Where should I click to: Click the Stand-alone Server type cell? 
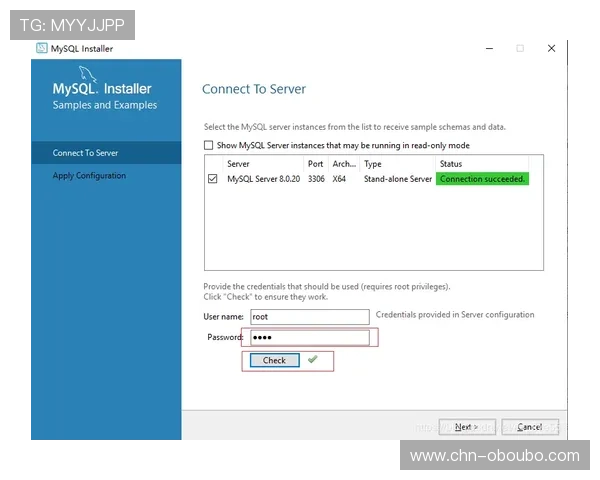pyautogui.click(x=398, y=179)
